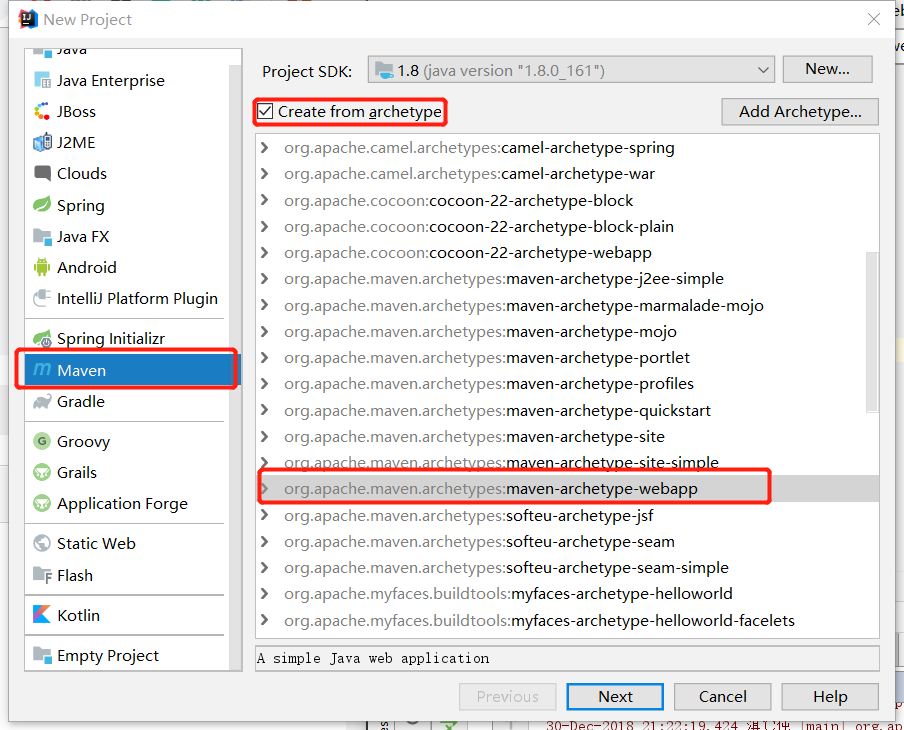Screen dimensions: 904x730
Task: Click the IntelliJ Platform Plugin icon
Action: pyautogui.click(x=42, y=298)
